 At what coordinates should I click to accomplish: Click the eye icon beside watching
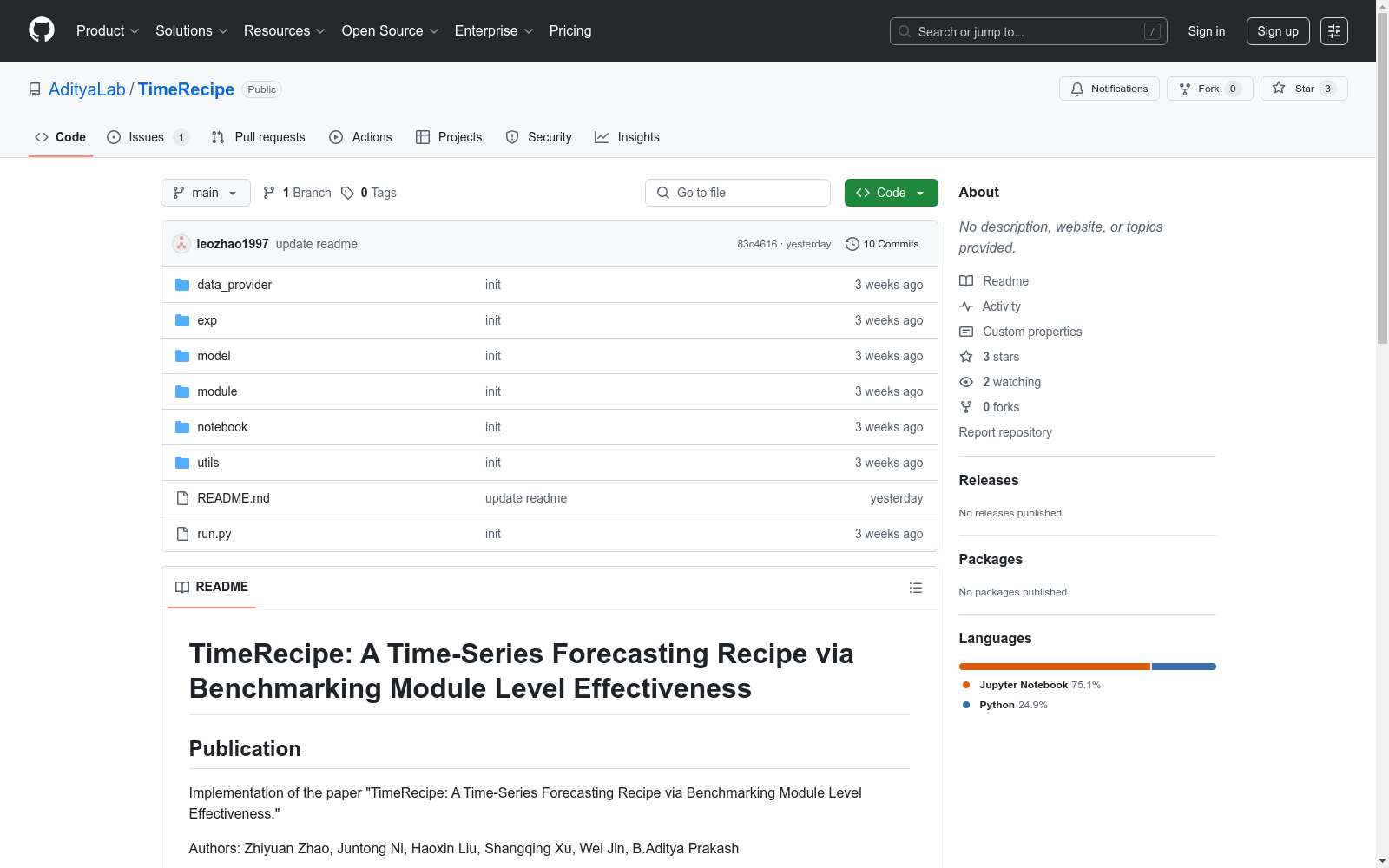966,382
